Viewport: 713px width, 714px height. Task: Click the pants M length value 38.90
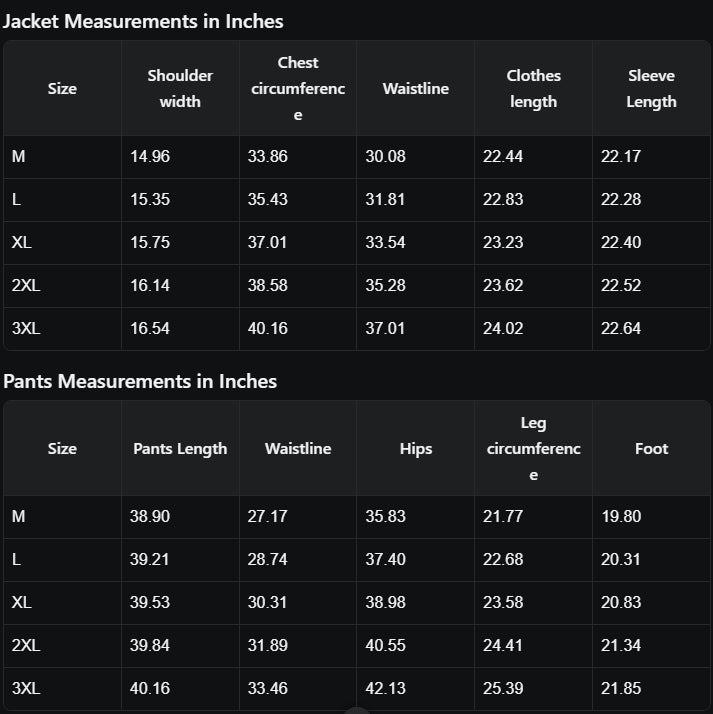click(150, 516)
